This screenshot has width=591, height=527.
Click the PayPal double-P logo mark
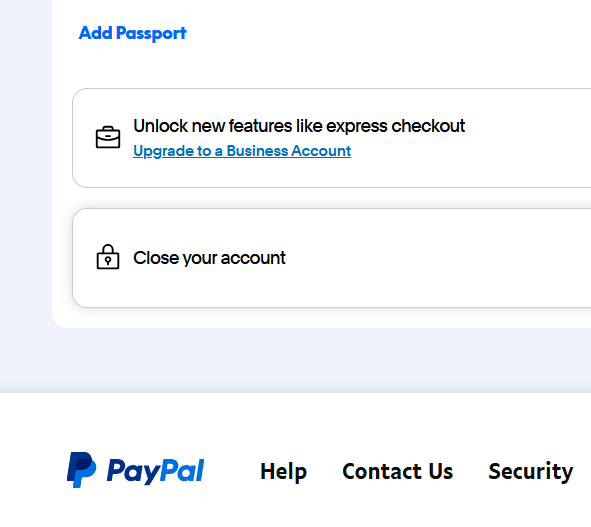coord(81,470)
